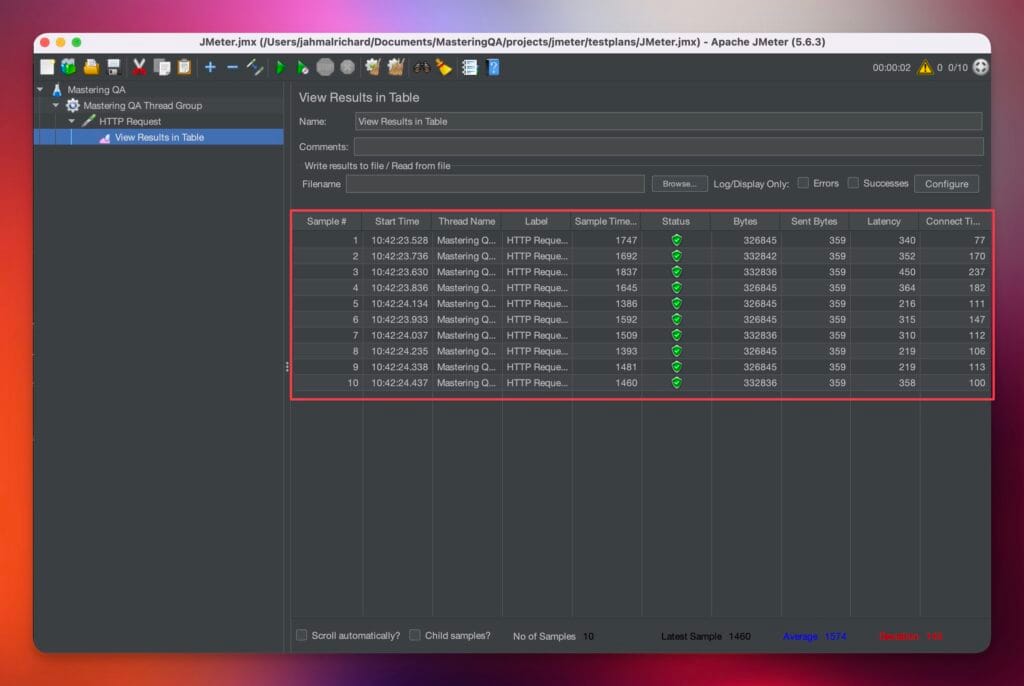Click the Connect Time column header
Viewport: 1024px width, 686px height.
[953, 221]
